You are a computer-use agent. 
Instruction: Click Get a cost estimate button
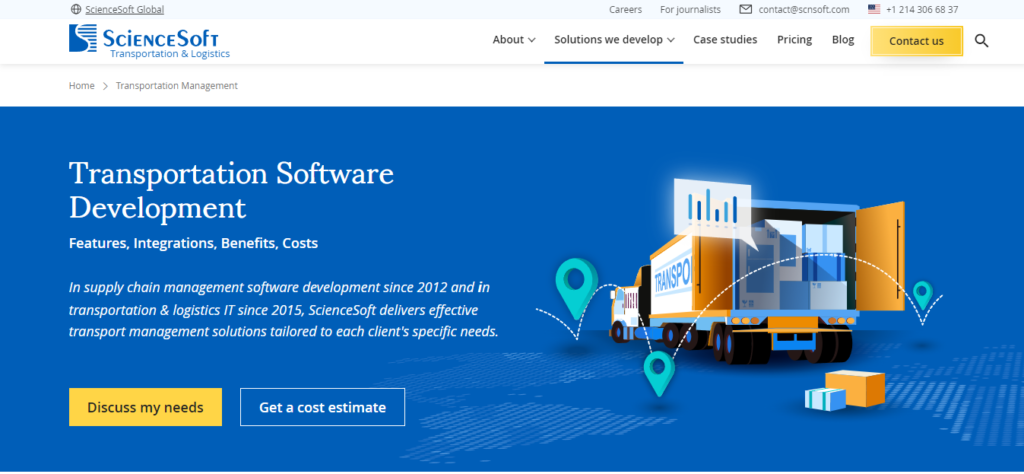323,407
